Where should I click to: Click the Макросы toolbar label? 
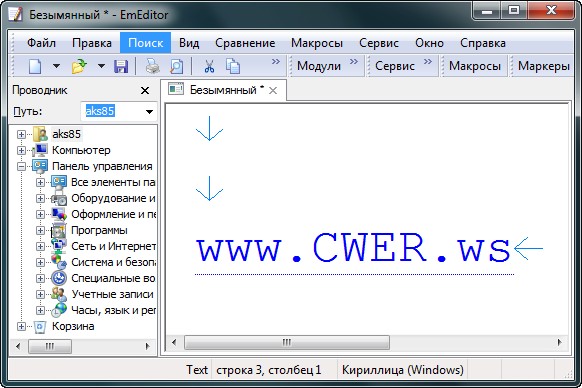[x=475, y=66]
